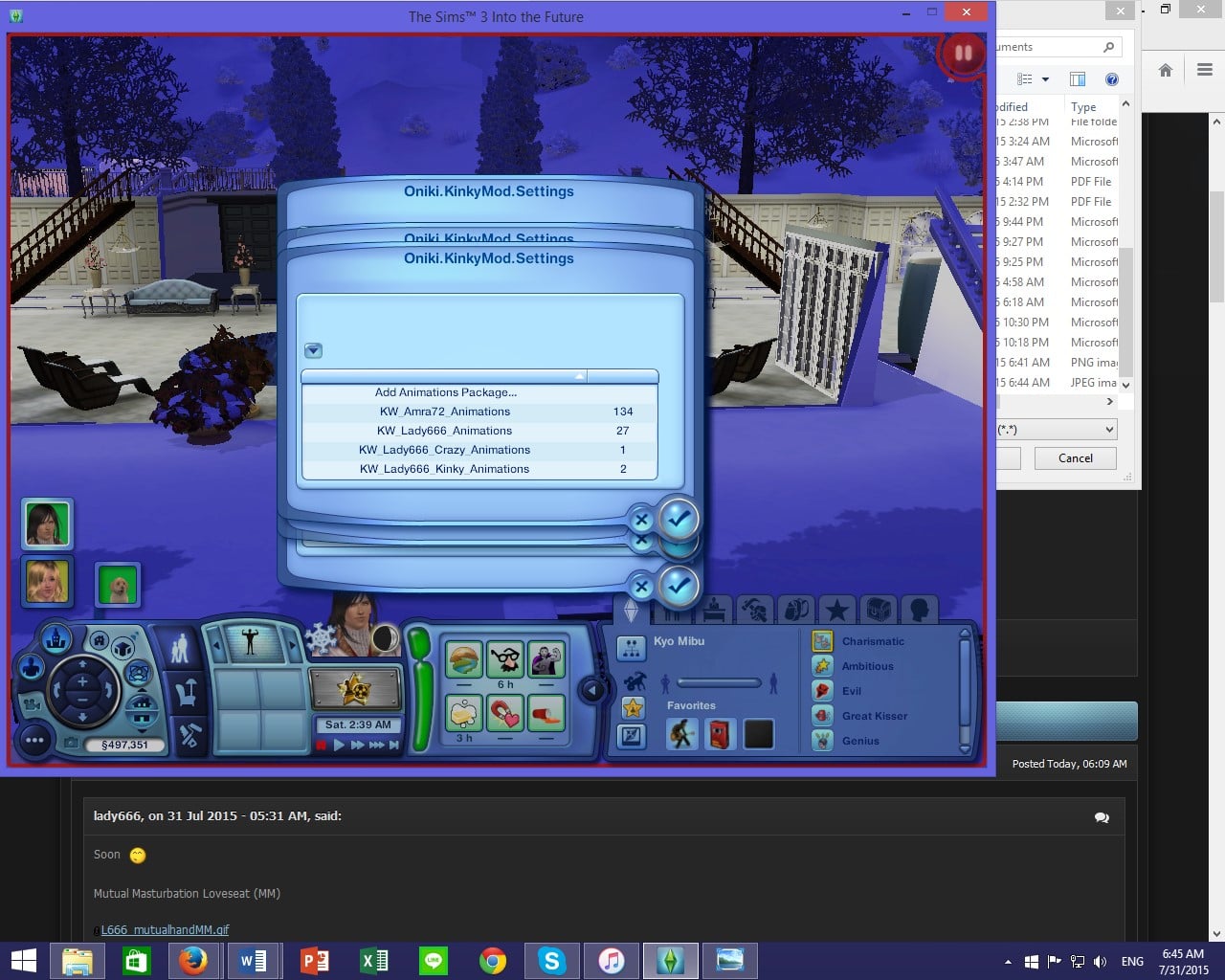The height and width of the screenshot is (980, 1225).
Task: Switch to Live mode Sims icon
Action: [x=180, y=649]
